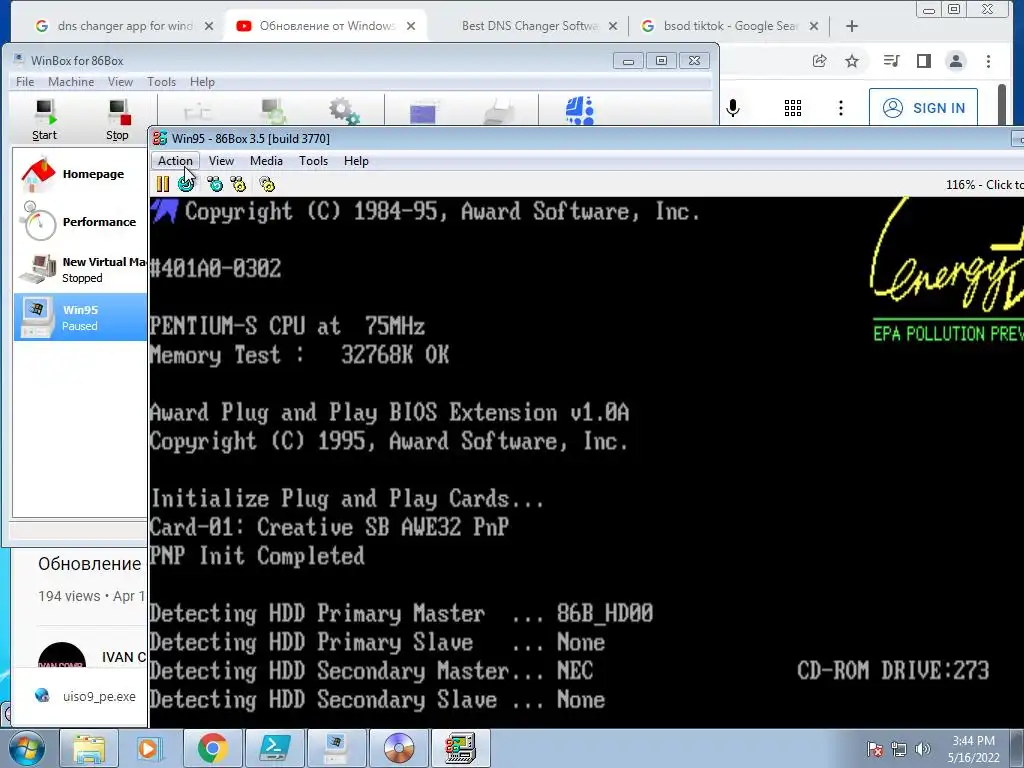The image size is (1024, 768).
Task: Click the grayed configure icon in WinBox toolbar
Action: coord(197,112)
